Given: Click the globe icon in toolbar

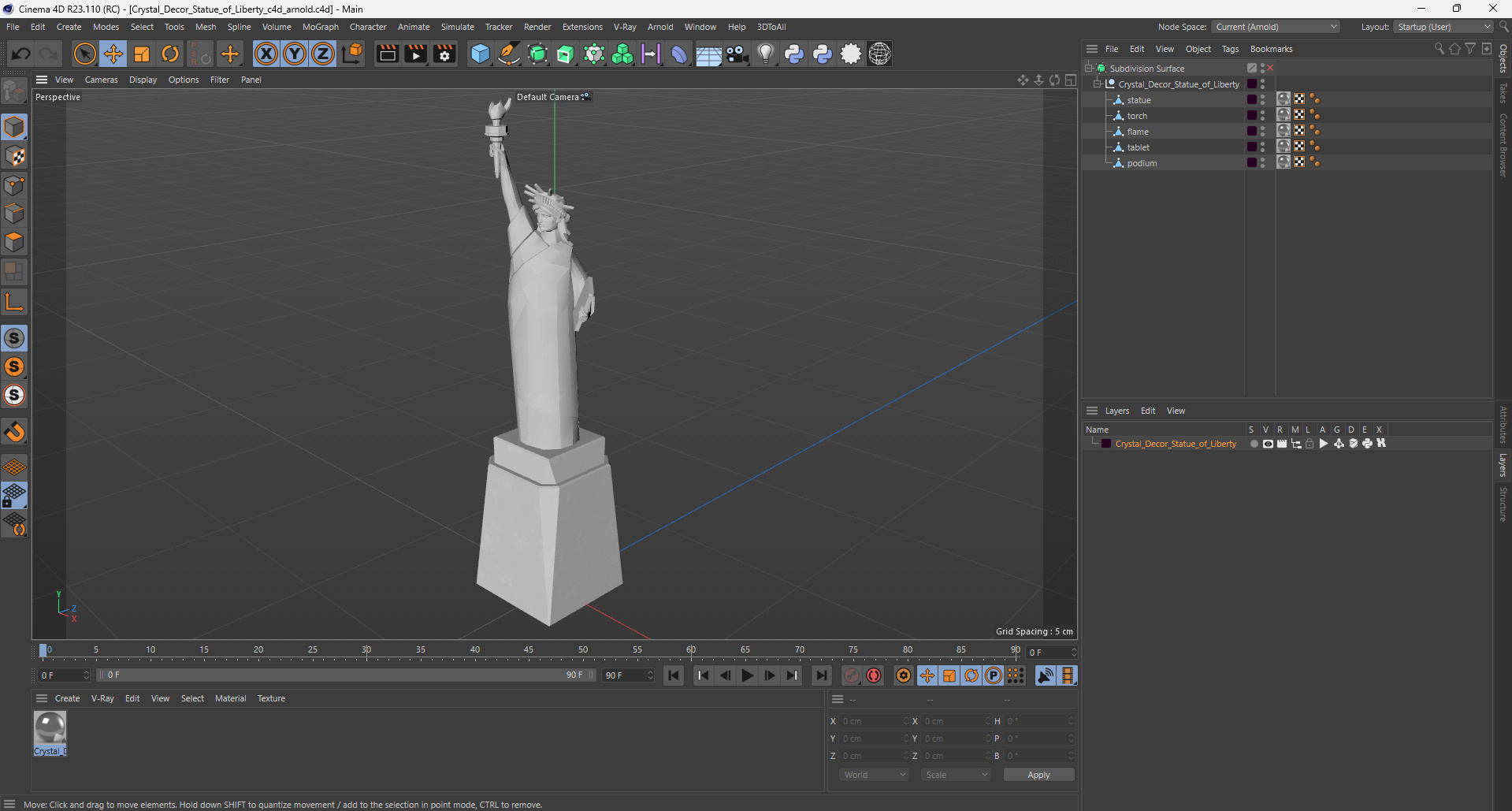Looking at the screenshot, I should coord(879,54).
